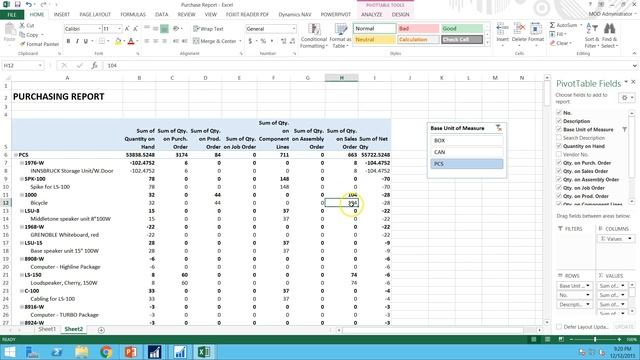Uncheck the Description field checkbox
This screenshot has width=640, height=360.
559,121
